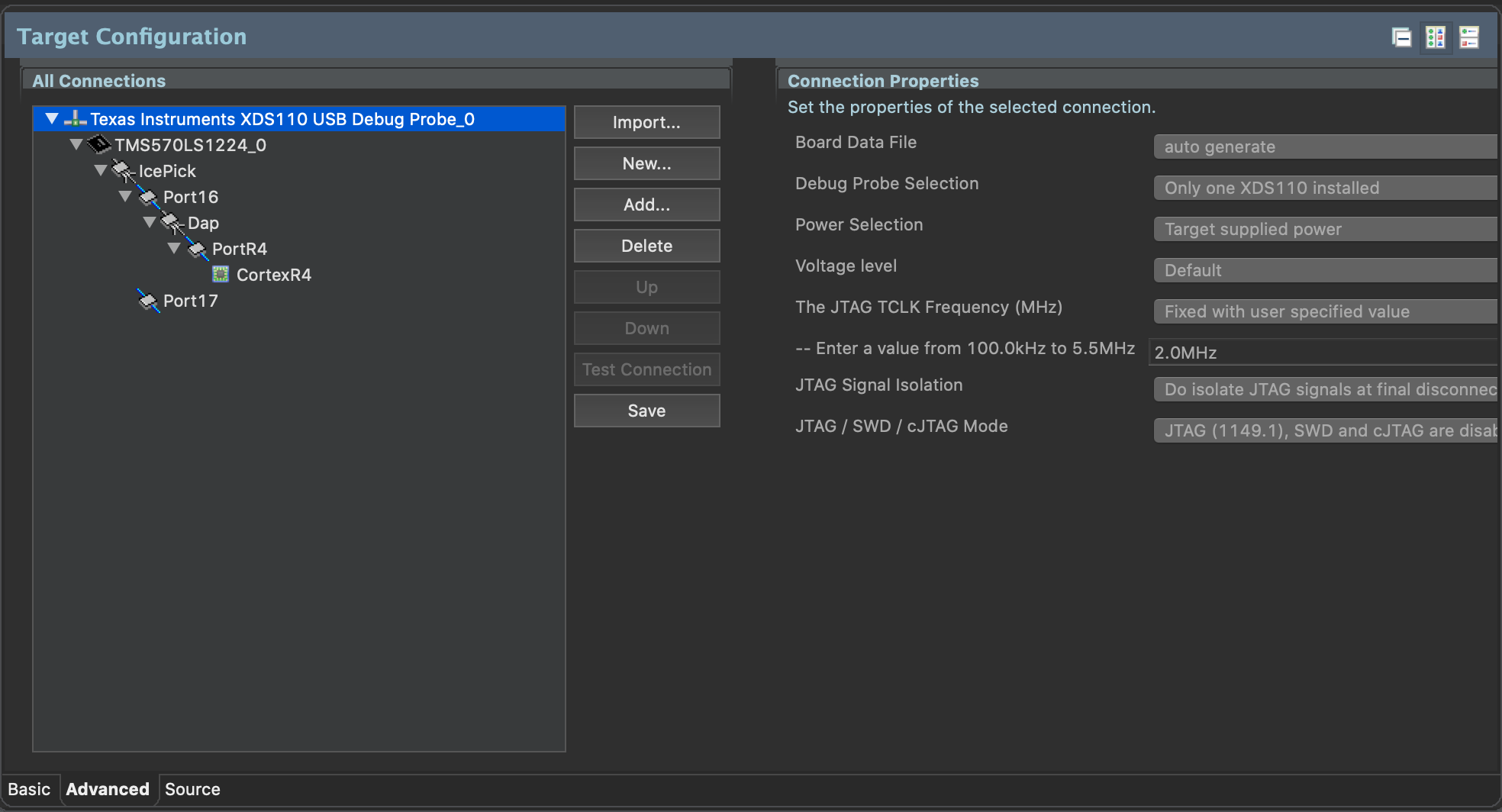Screen dimensions: 1502x812
Task: Switch to the Source tab
Action: pos(192,789)
